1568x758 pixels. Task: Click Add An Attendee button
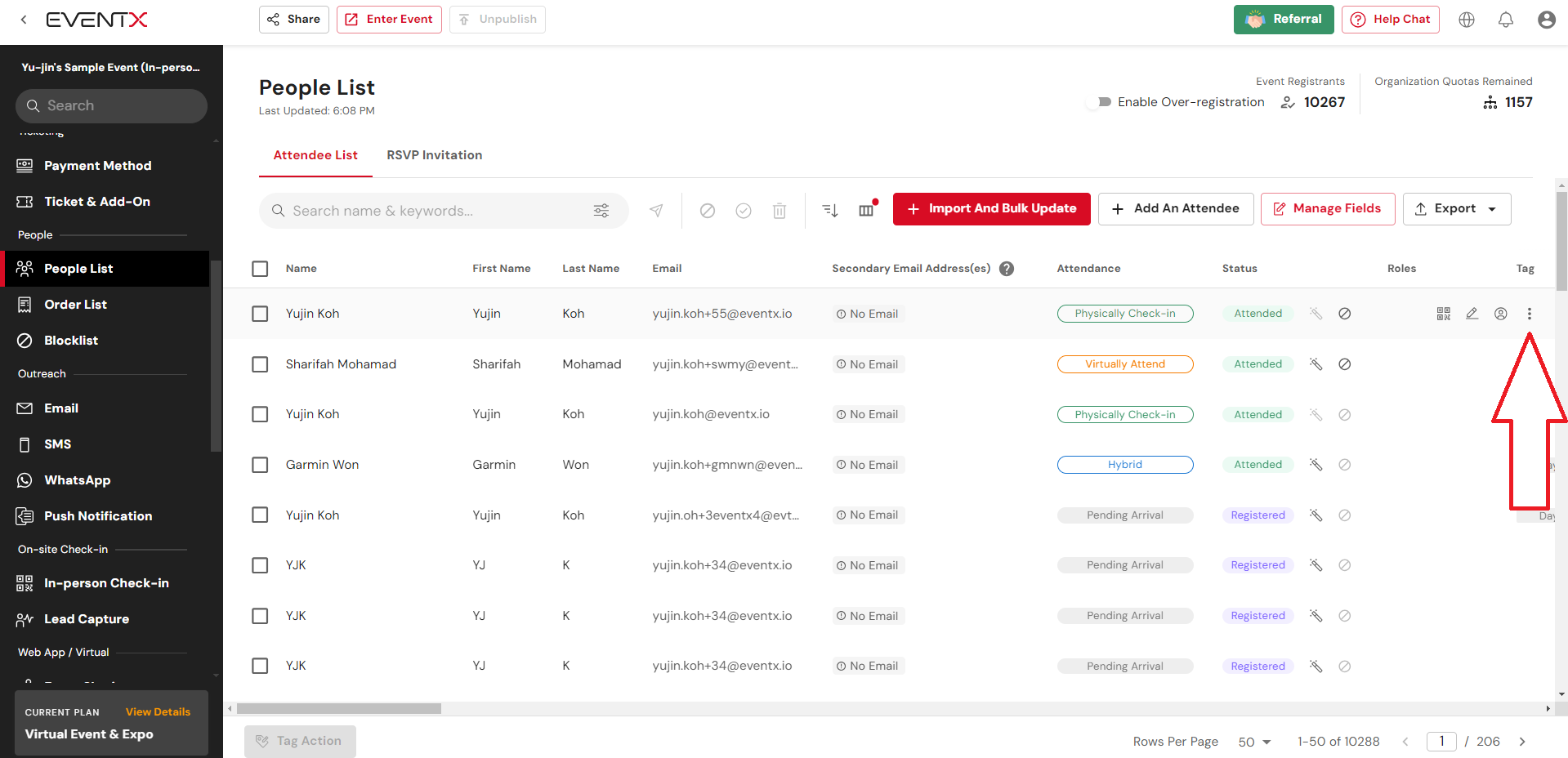pos(1176,209)
